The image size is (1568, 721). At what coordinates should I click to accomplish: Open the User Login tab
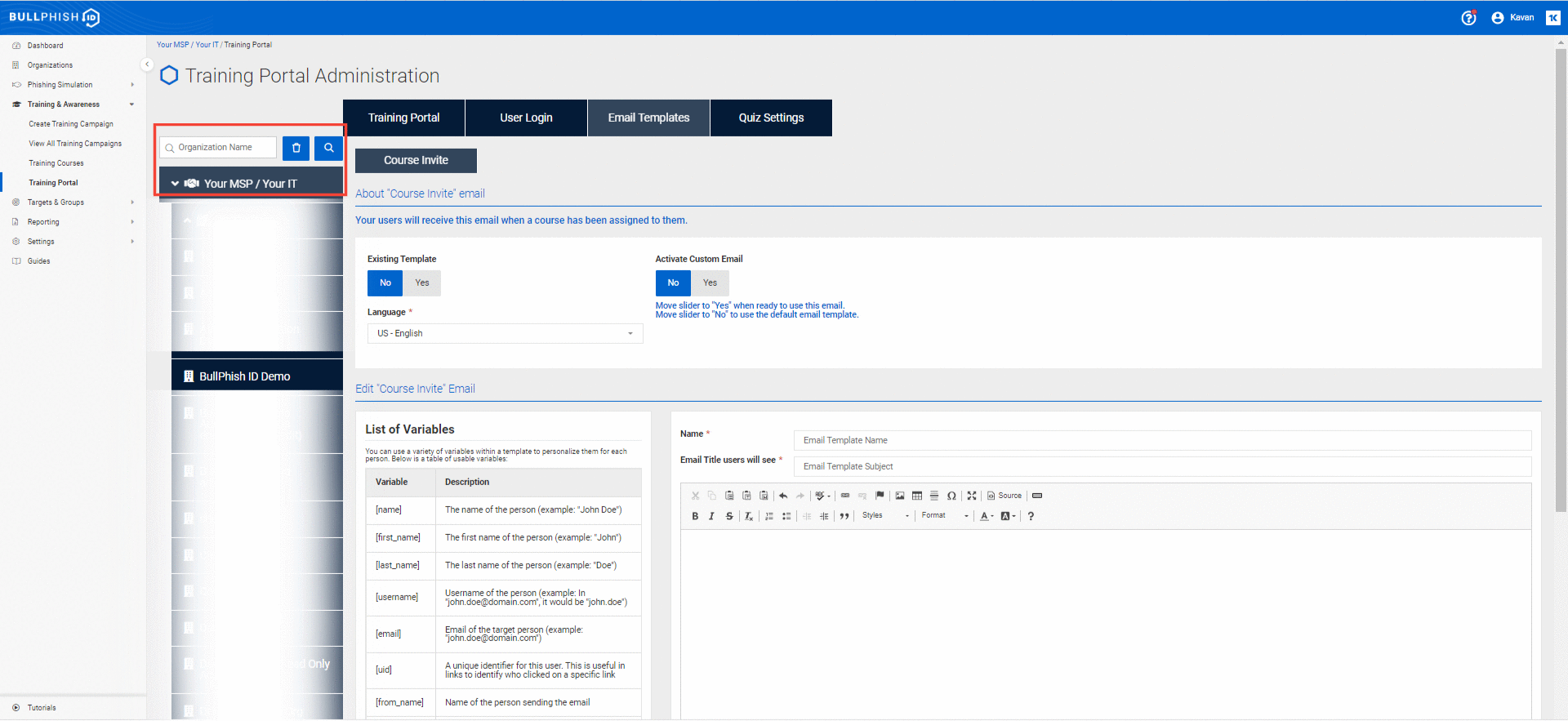click(526, 118)
